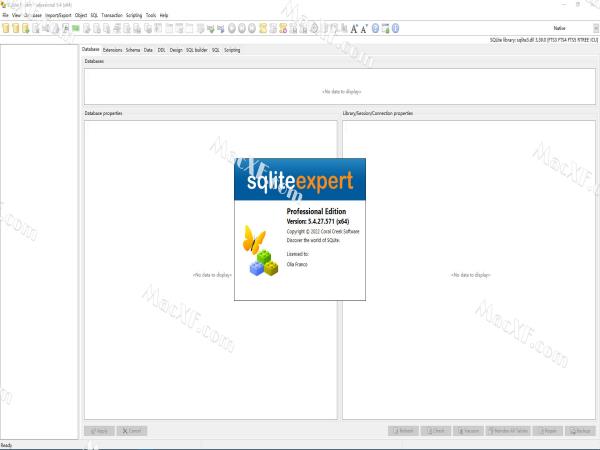This screenshot has height=450, width=600.
Task: Click the Reindex All Tables button
Action: click(508, 431)
